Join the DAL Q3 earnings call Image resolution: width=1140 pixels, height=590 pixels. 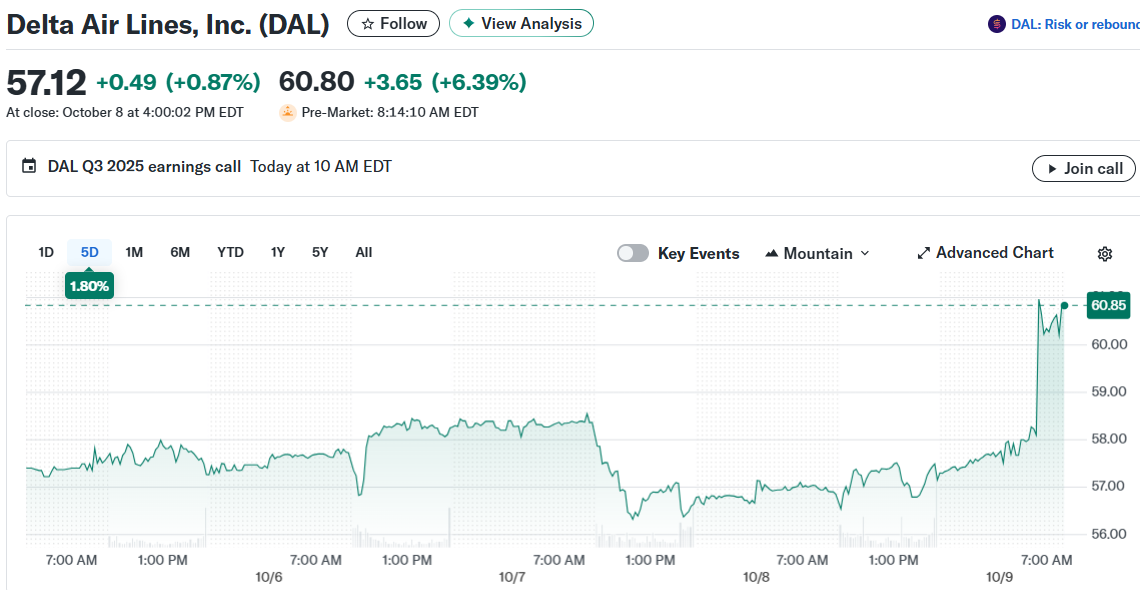[x=1083, y=169]
